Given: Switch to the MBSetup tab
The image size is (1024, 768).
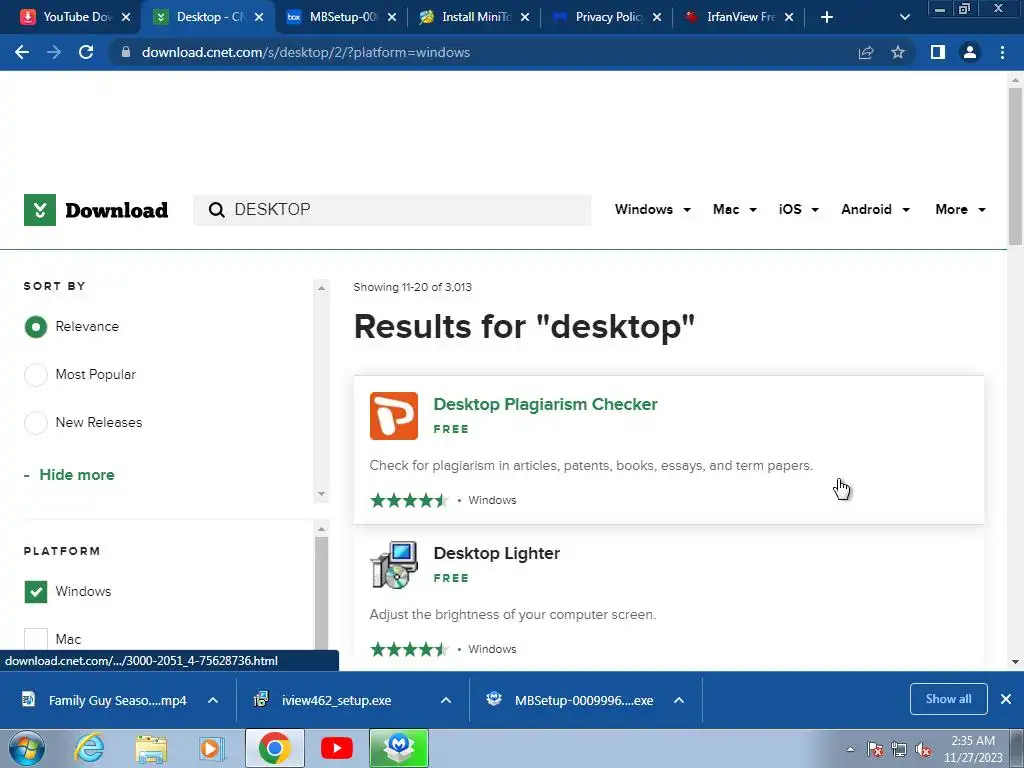Looking at the screenshot, I should pyautogui.click(x=342, y=17).
